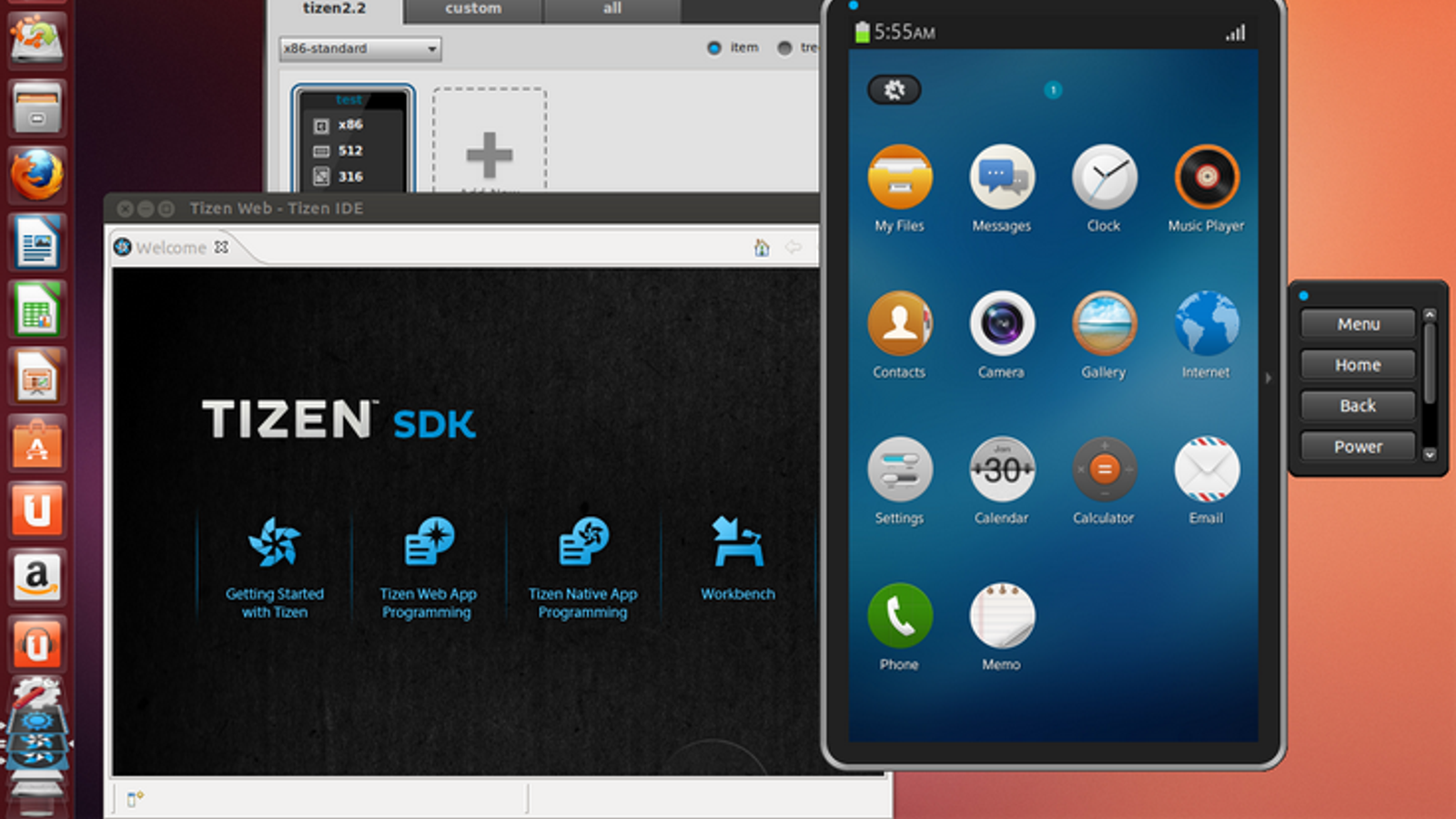Open My Files app in emulator
1456x819 pixels.
coord(900,178)
